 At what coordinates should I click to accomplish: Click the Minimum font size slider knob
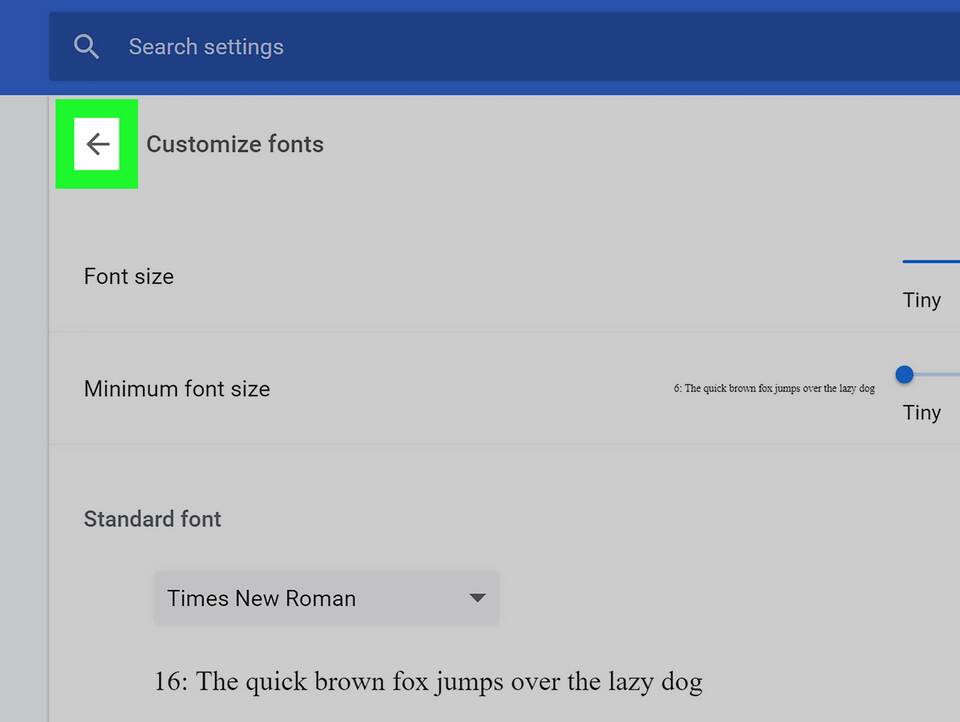tap(905, 375)
